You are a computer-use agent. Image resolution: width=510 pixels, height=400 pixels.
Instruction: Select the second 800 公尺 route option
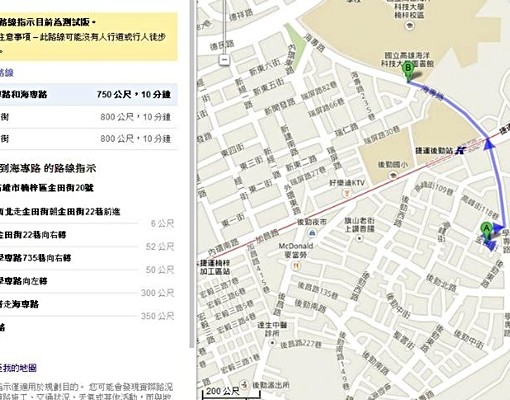pyautogui.click(x=89, y=117)
